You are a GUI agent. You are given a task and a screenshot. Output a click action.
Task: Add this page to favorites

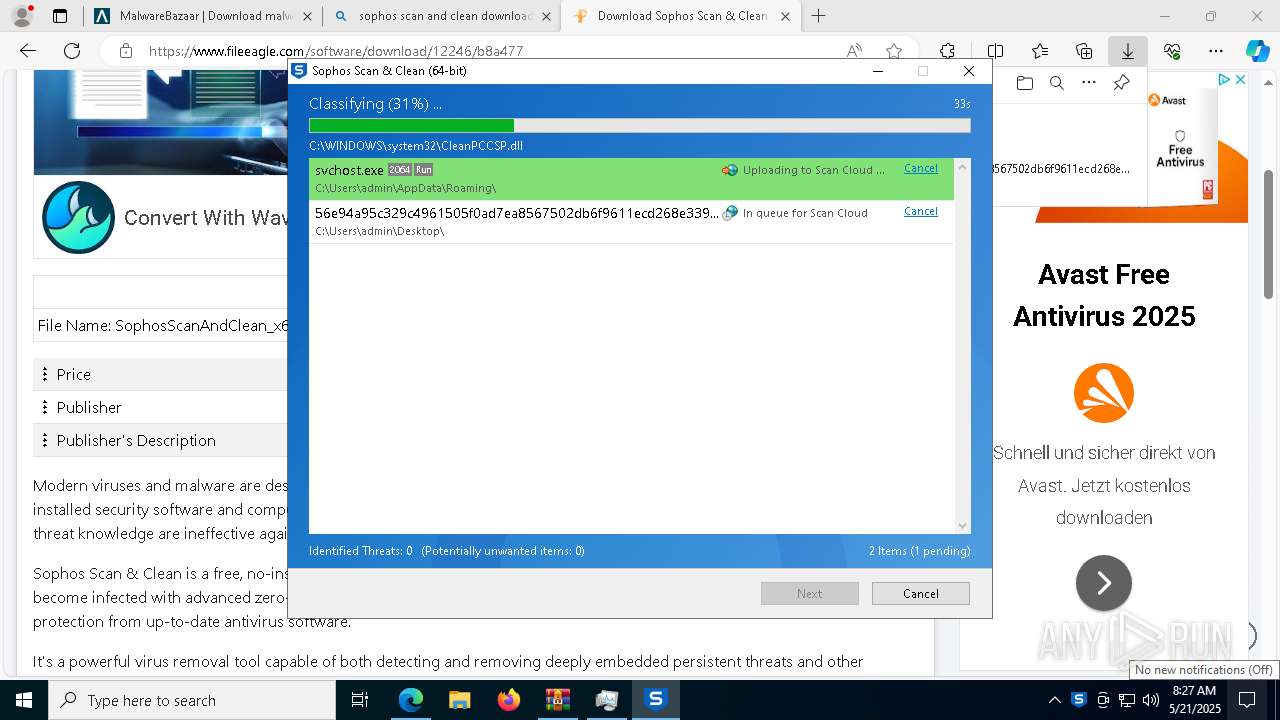point(894,51)
